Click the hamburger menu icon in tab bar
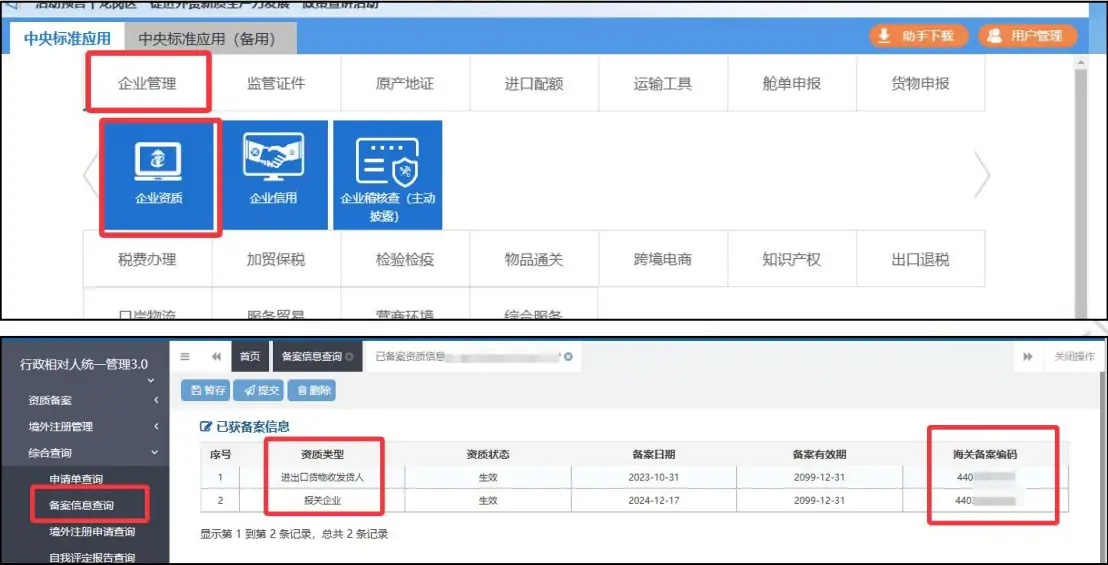1108x565 pixels. tap(185, 357)
